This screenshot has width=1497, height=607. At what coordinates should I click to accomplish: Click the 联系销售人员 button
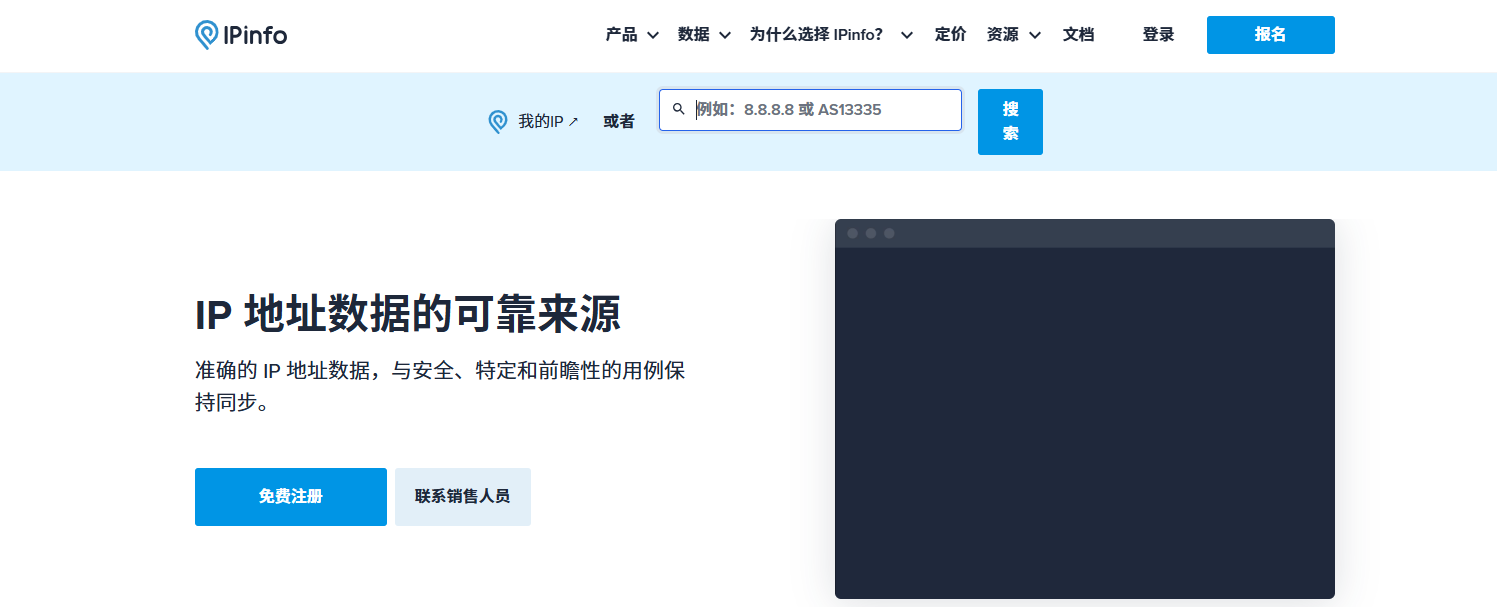462,497
